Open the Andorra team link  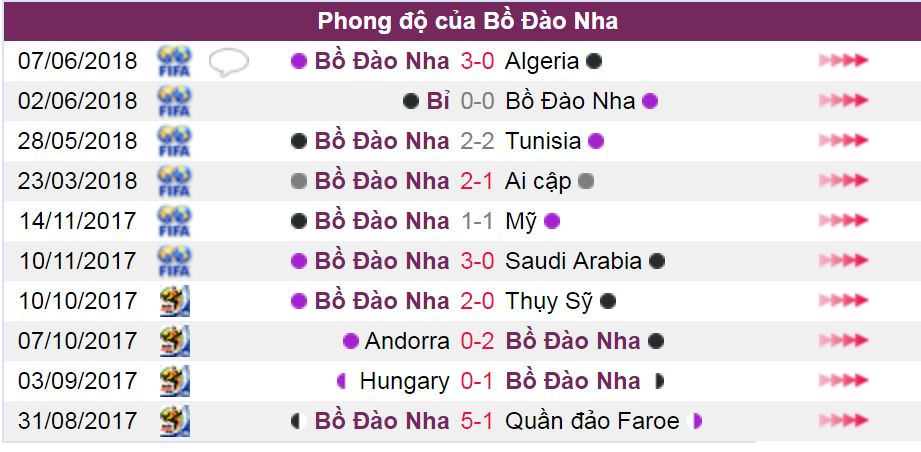pos(407,340)
